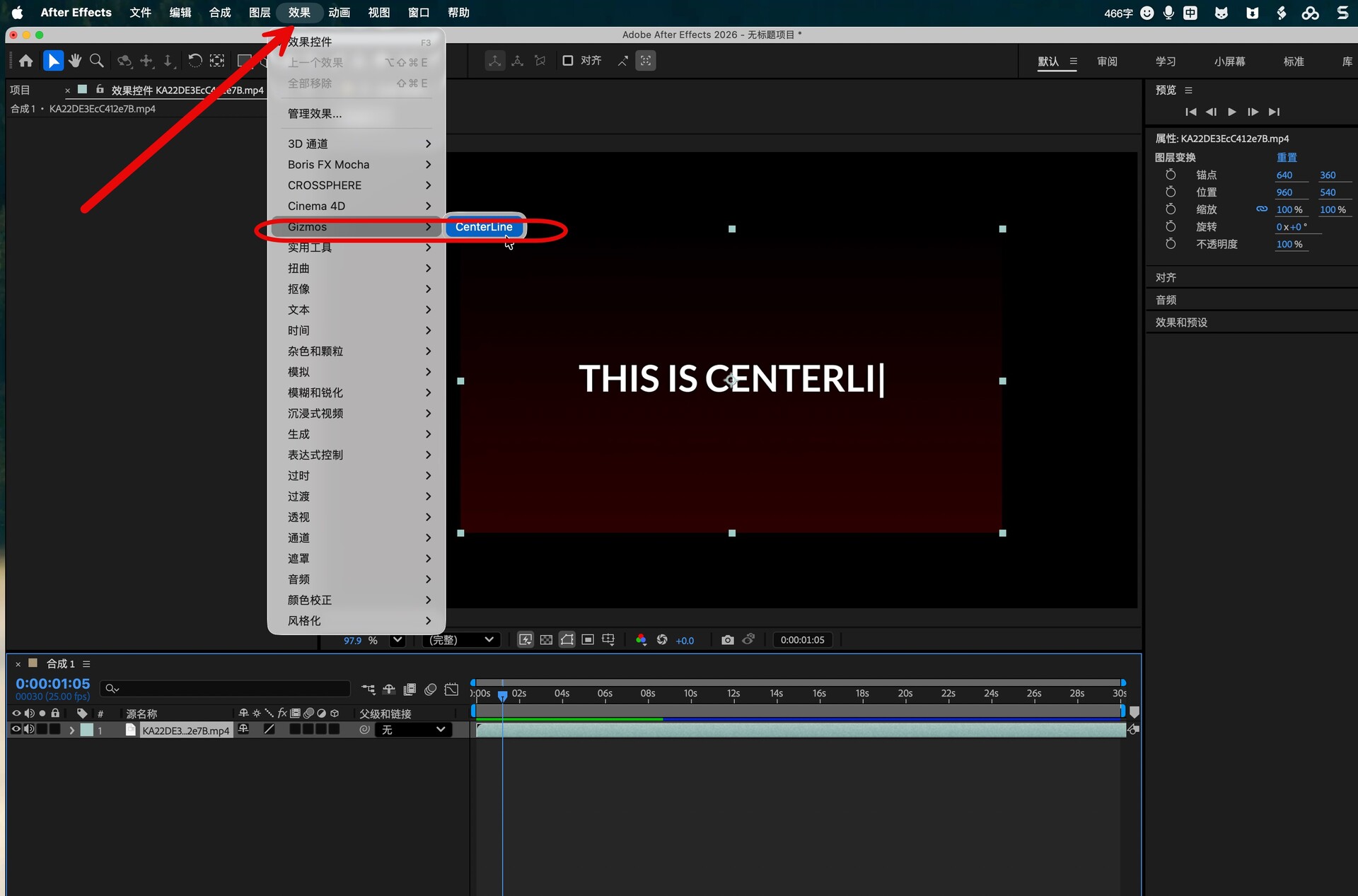Viewport: 1358px width, 896px height.
Task: Click the View Axis mode icon
Action: pos(540,61)
